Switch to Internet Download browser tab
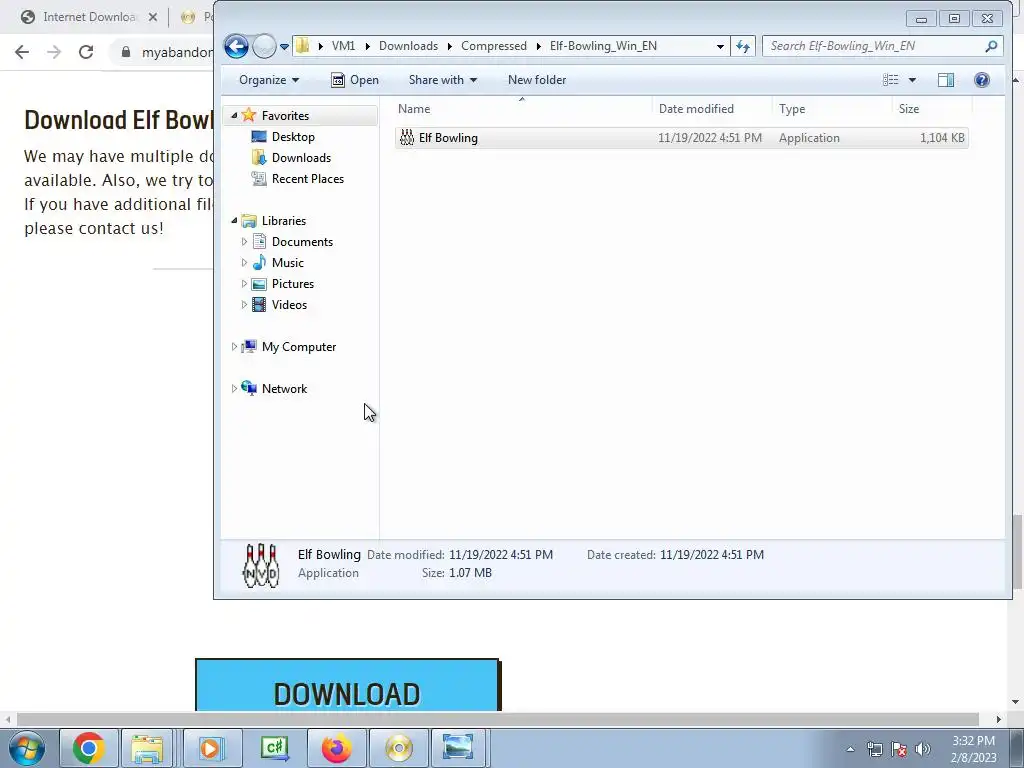 [x=89, y=17]
